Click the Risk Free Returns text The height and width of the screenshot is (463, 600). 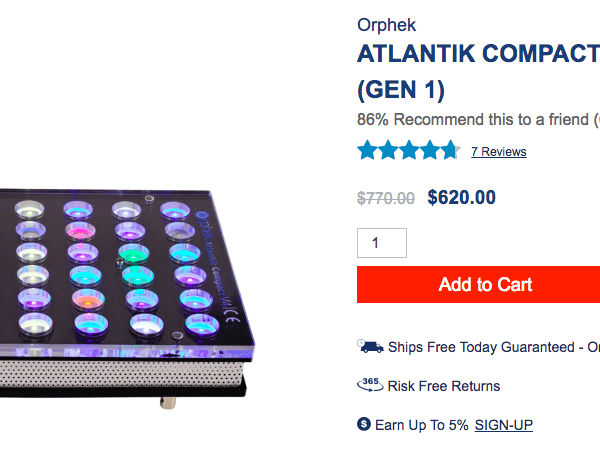coord(443,386)
